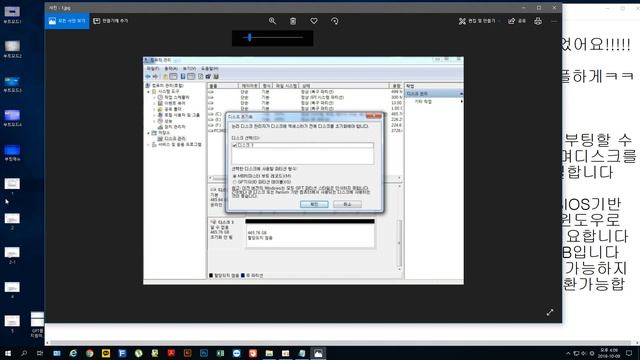Go to 모든 사진 보기 (see all photos)
This screenshot has width=640, height=360.
[67, 21]
